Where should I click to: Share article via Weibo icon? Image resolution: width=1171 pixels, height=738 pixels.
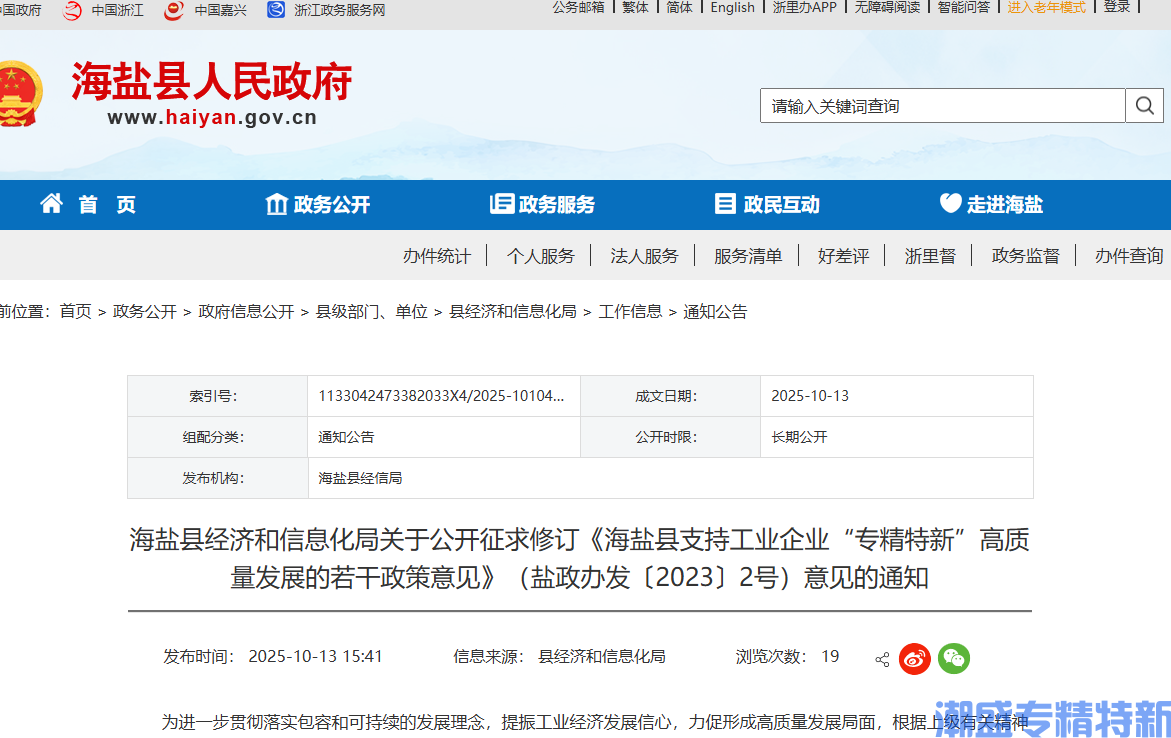[914, 658]
